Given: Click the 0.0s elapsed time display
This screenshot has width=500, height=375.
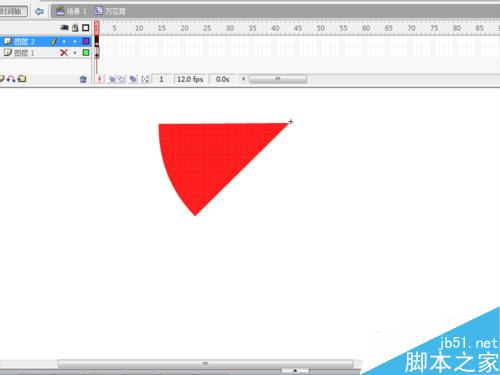Looking at the screenshot, I should click(x=222, y=79).
